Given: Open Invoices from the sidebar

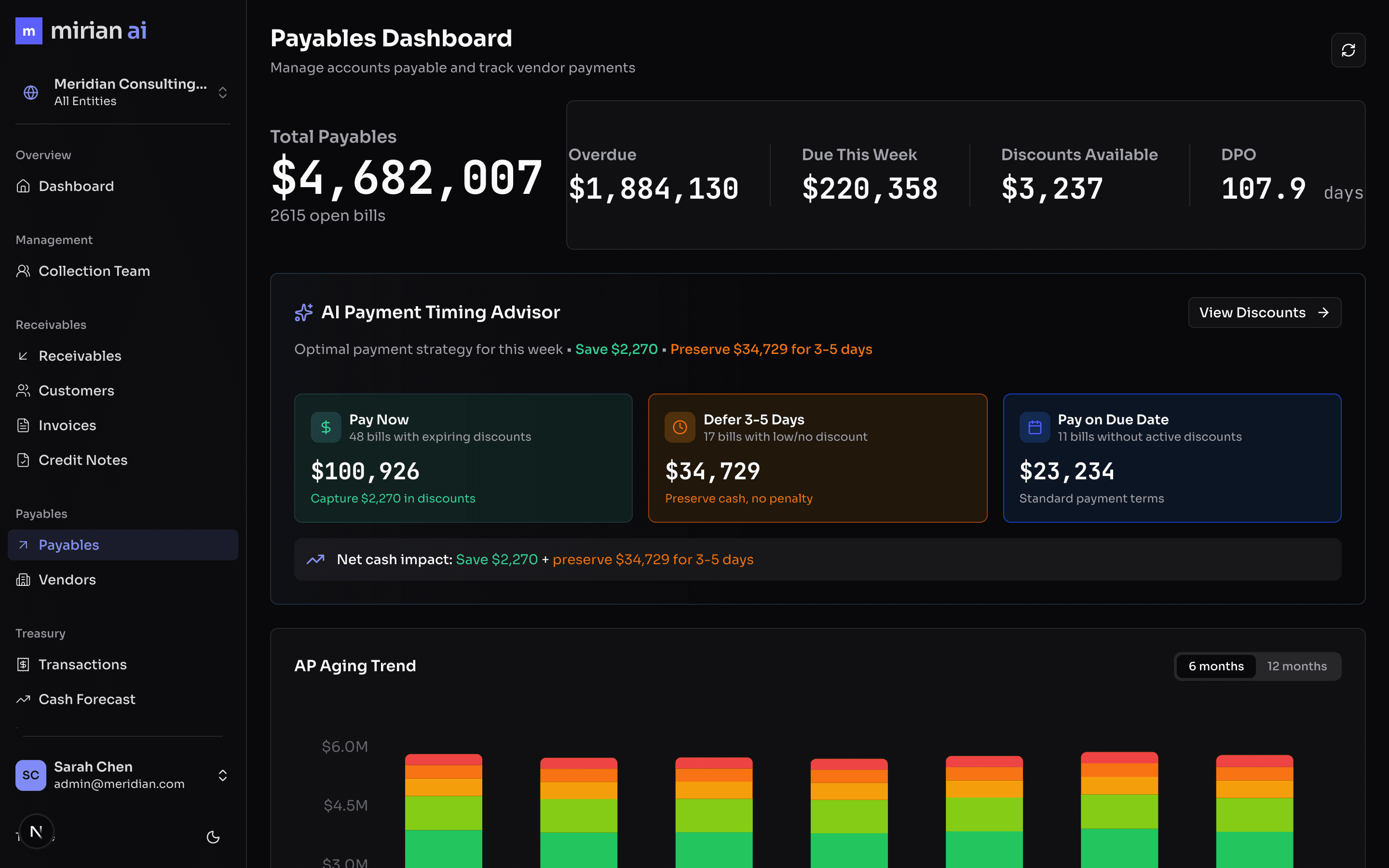Looking at the screenshot, I should (67, 425).
